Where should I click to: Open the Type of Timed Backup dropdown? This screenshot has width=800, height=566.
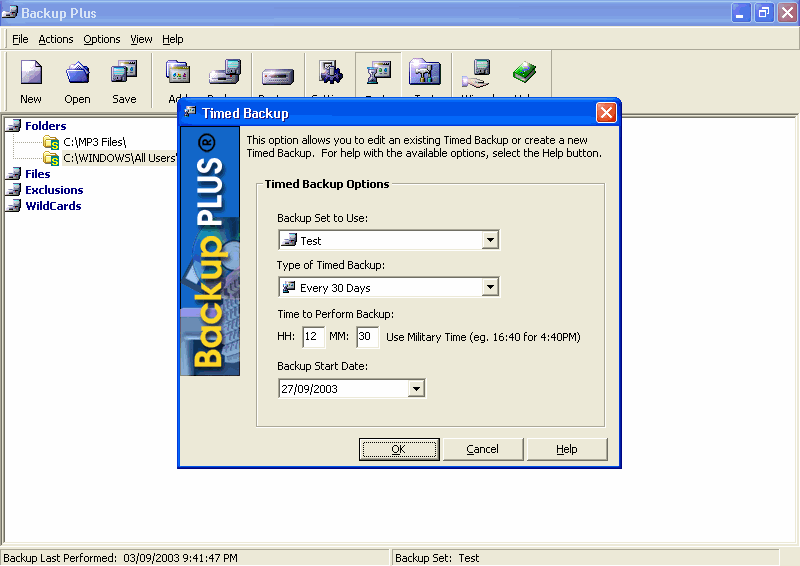[490, 287]
